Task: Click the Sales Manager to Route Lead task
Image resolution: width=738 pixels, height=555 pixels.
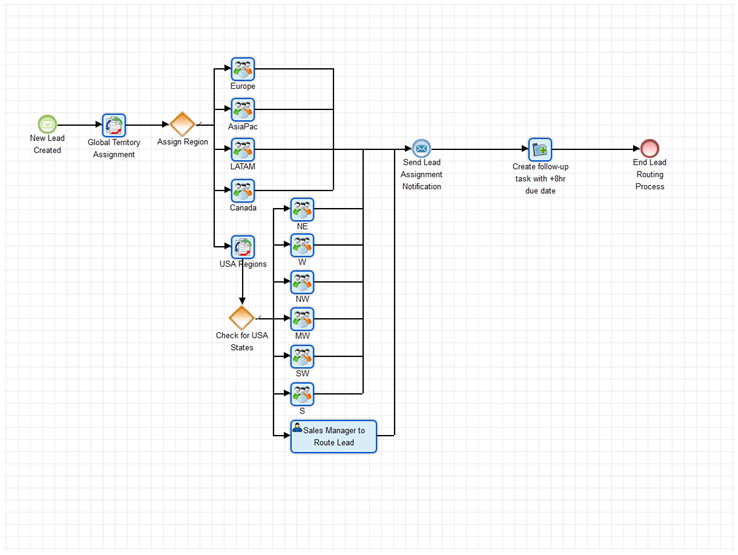Action: 334,436
